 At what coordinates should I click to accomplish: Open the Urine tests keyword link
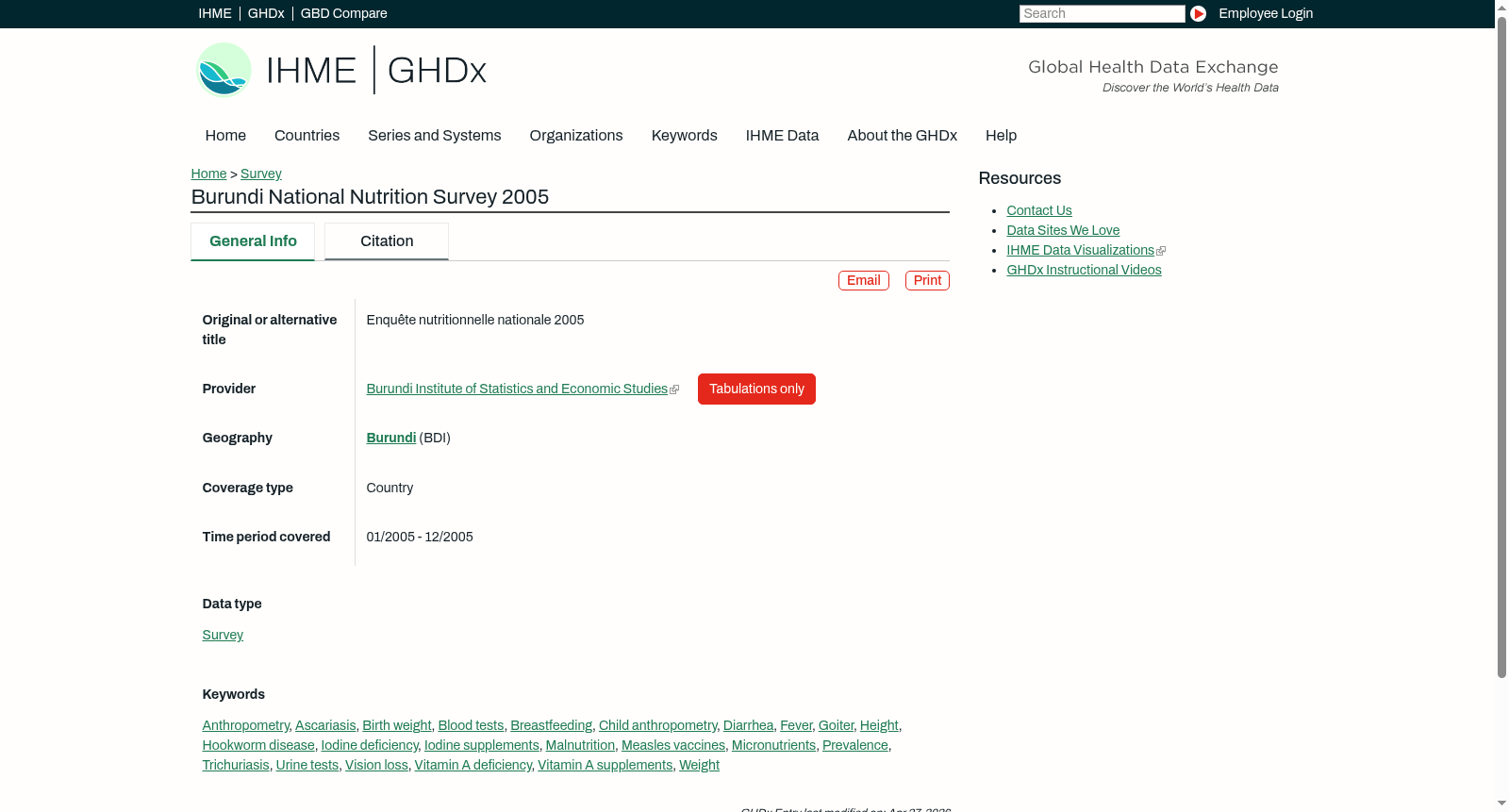coord(307,765)
